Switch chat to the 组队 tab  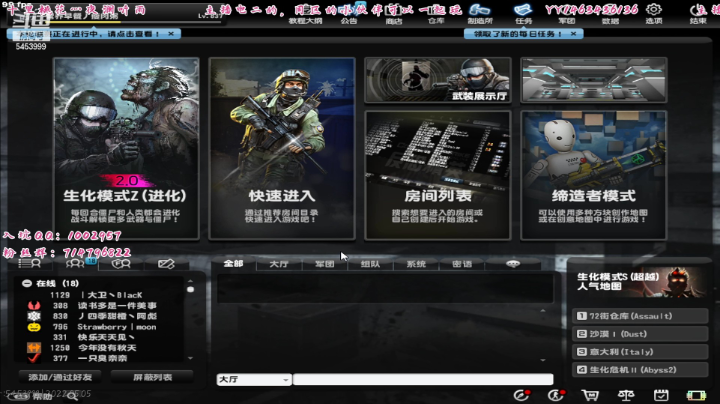point(370,264)
